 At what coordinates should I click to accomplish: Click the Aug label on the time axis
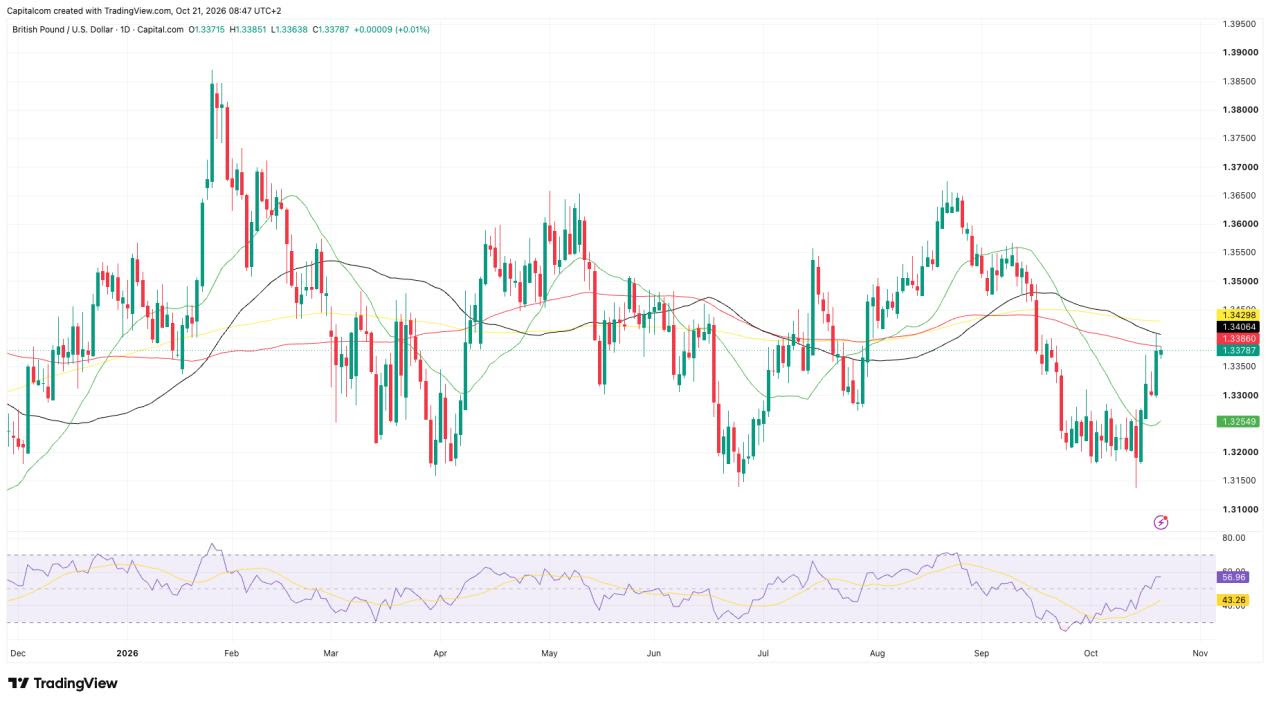pos(879,653)
